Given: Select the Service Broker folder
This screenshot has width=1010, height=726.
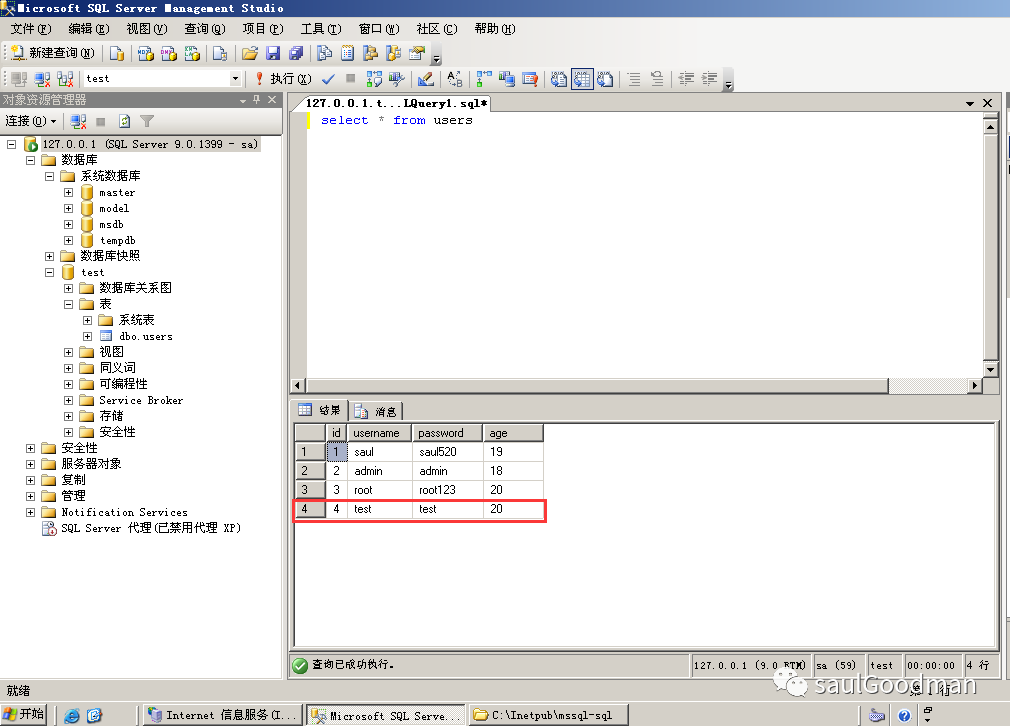Looking at the screenshot, I should click(141, 400).
